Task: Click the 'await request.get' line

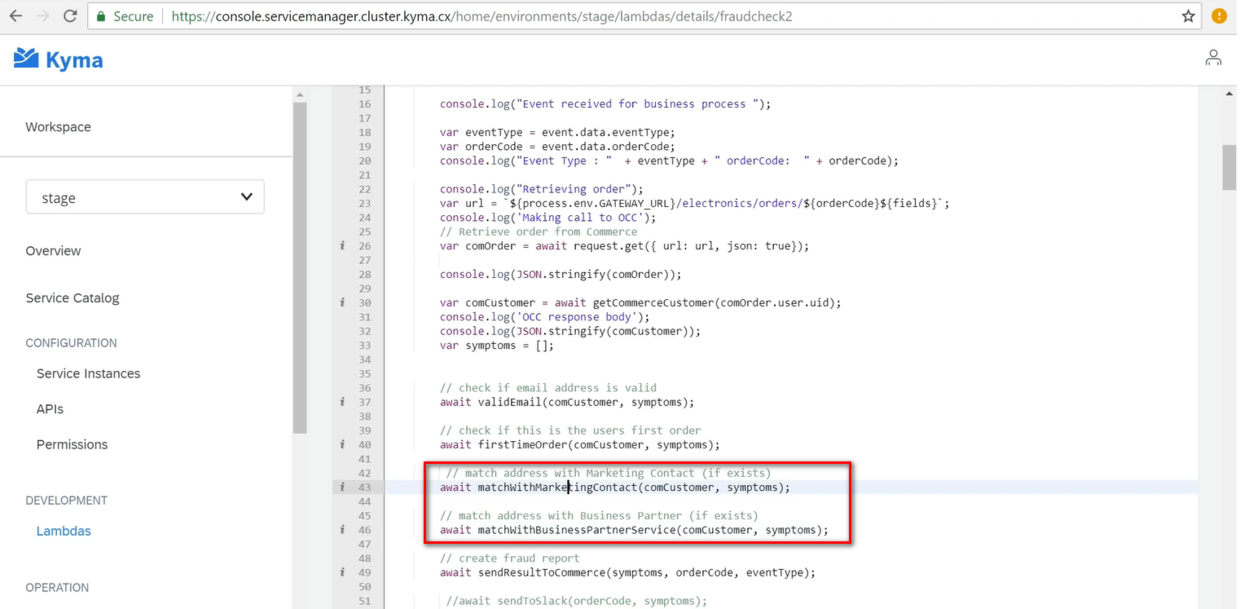Action: pyautogui.click(x=624, y=246)
